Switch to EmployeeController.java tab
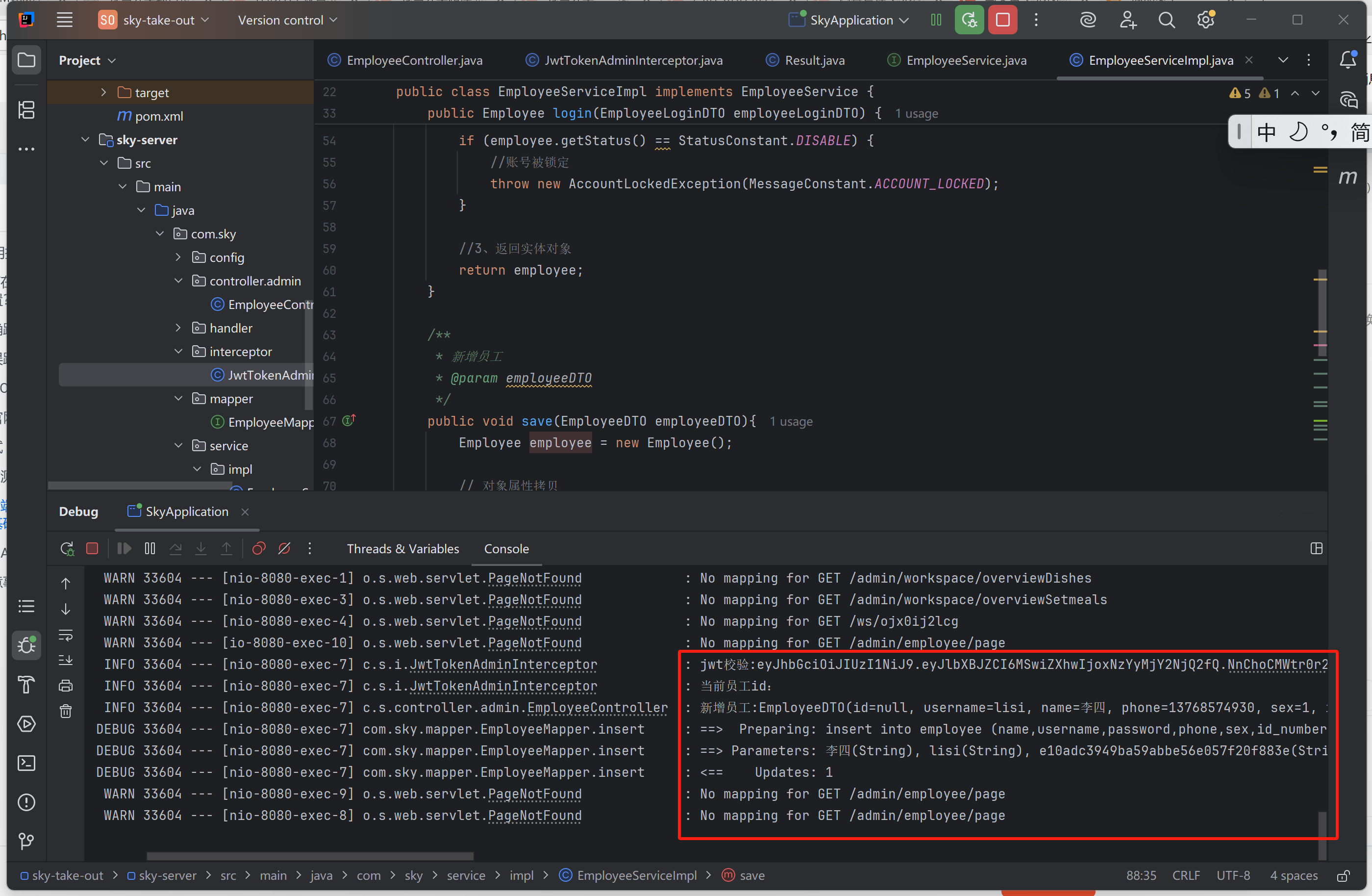The image size is (1372, 896). tap(405, 60)
